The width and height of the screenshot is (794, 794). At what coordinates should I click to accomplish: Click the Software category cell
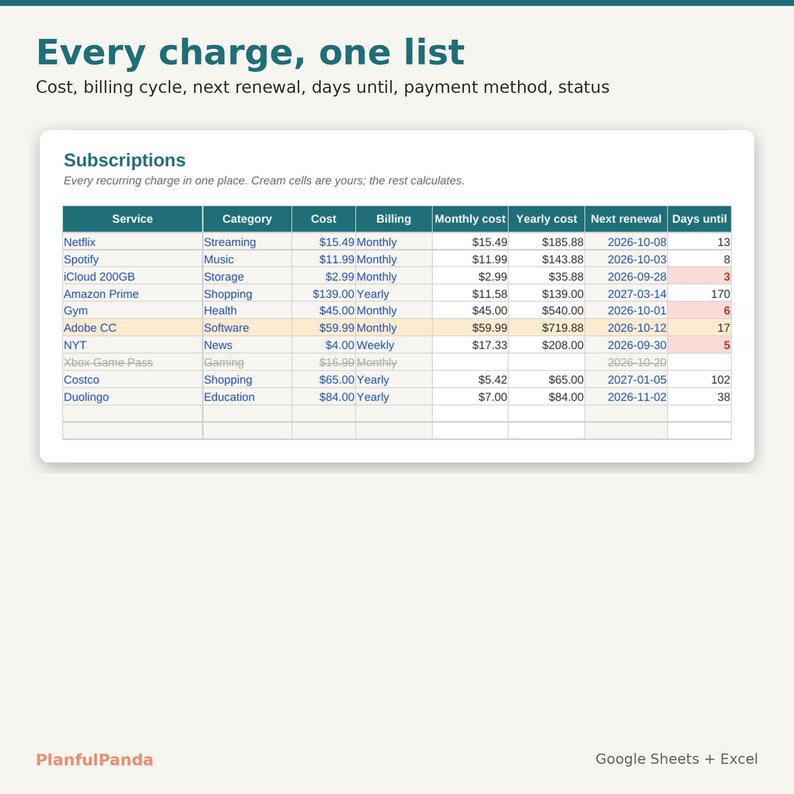[x=247, y=328]
